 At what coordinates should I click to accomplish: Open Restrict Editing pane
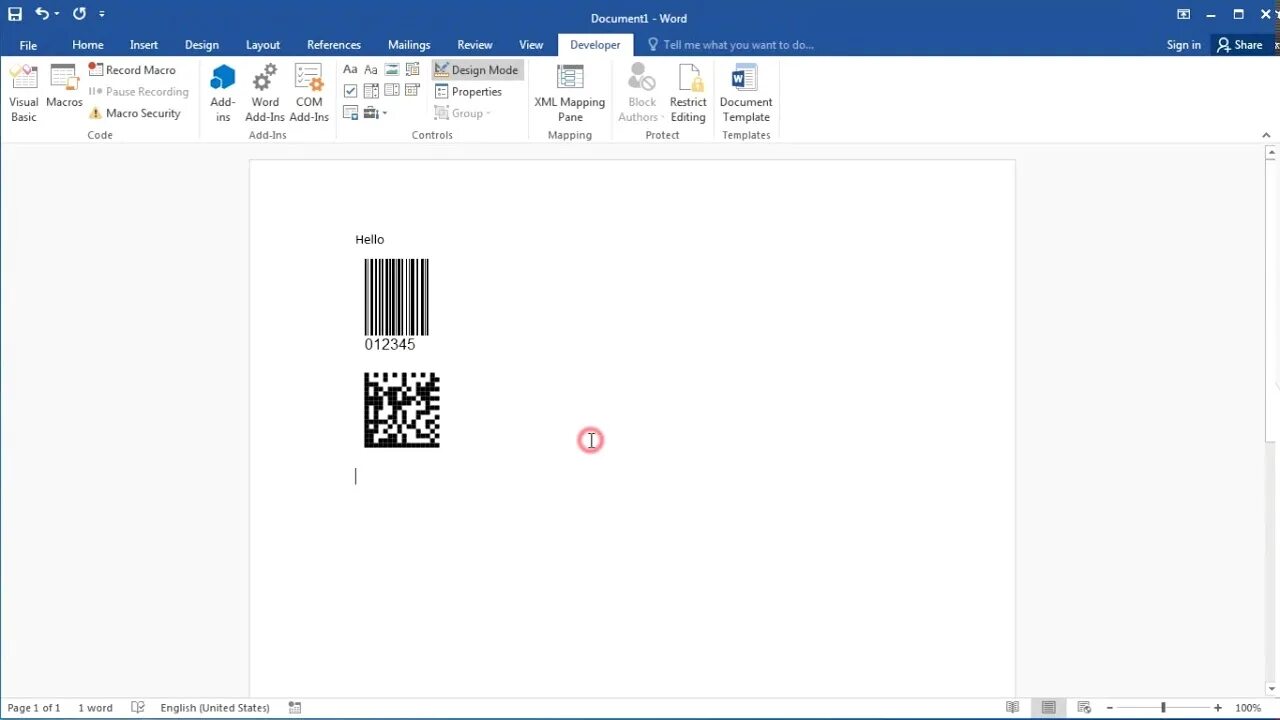point(688,94)
